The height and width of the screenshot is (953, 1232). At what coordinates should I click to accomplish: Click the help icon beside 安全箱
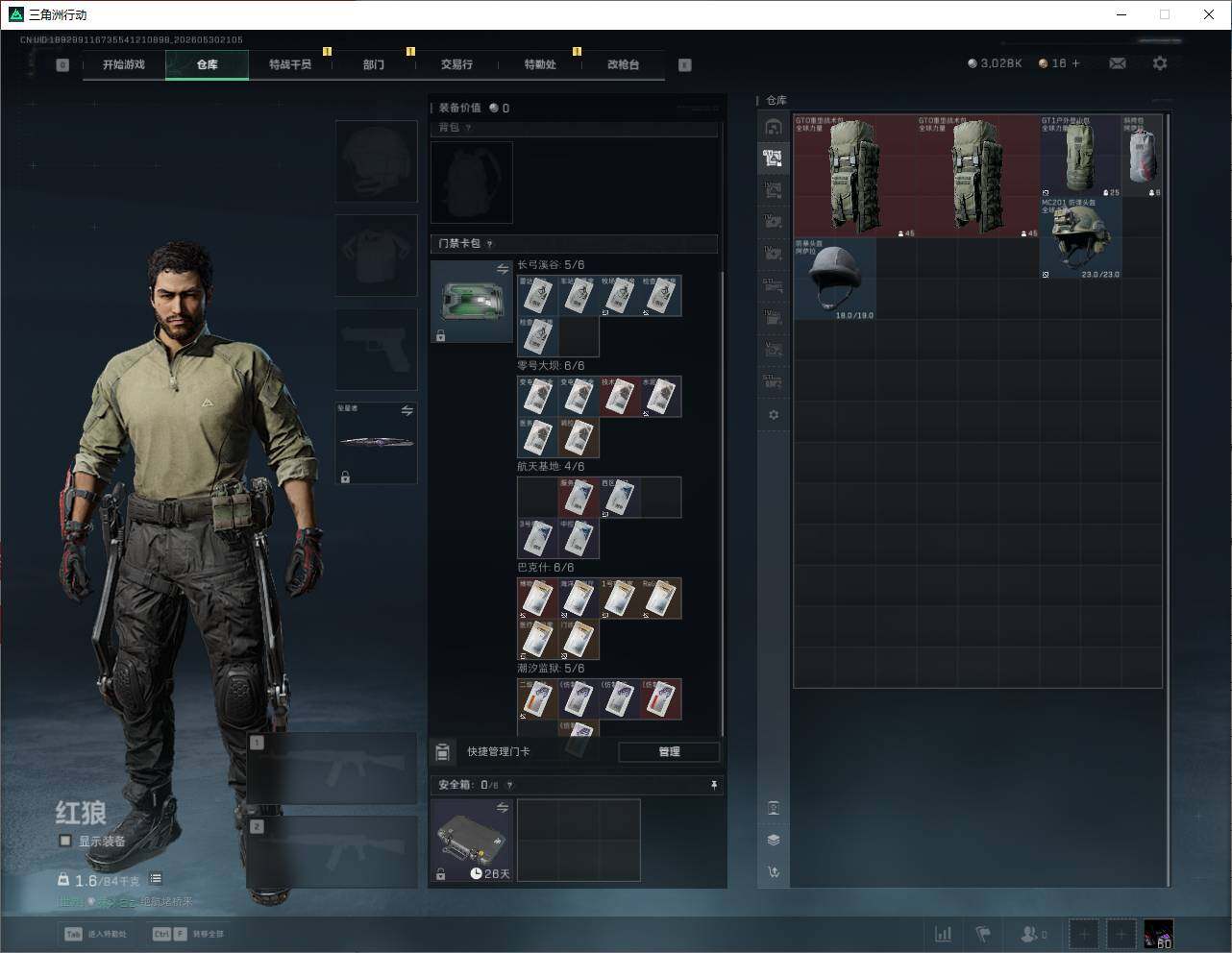coord(509,785)
